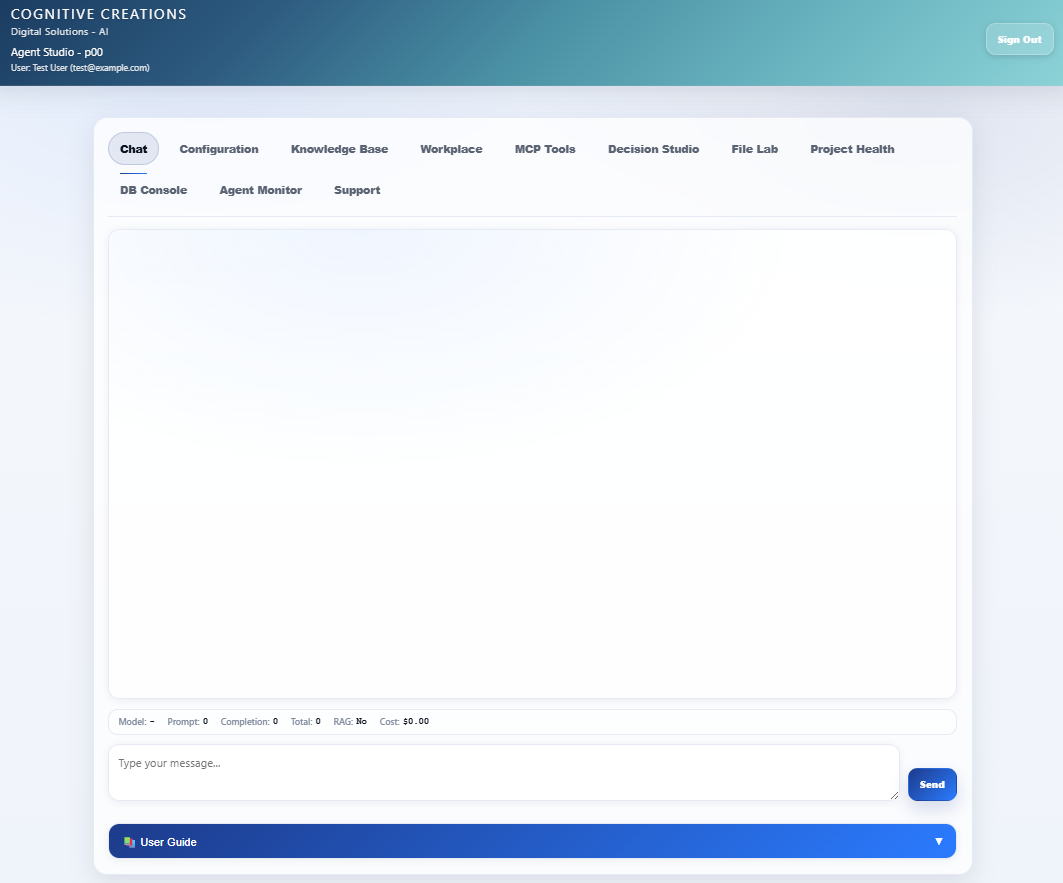Click the Send button
This screenshot has height=883, width=1063.
coord(932,784)
